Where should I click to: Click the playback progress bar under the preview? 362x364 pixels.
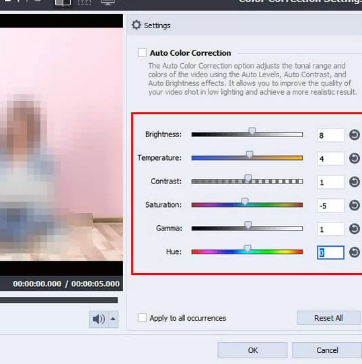[59, 300]
